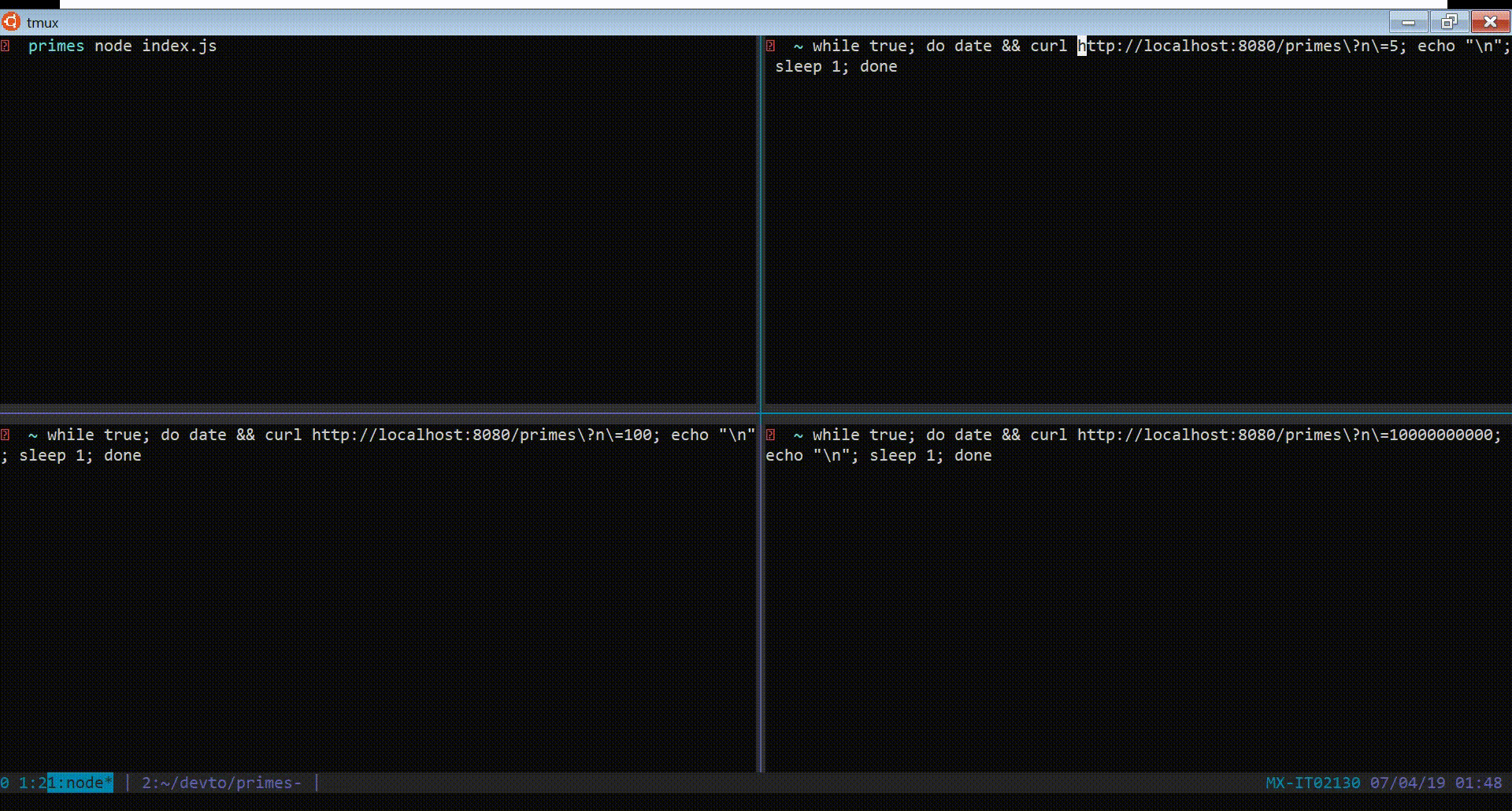Click 'while true;' in the bottom-right pane
Screen dimensions: 1512x811
(864, 435)
